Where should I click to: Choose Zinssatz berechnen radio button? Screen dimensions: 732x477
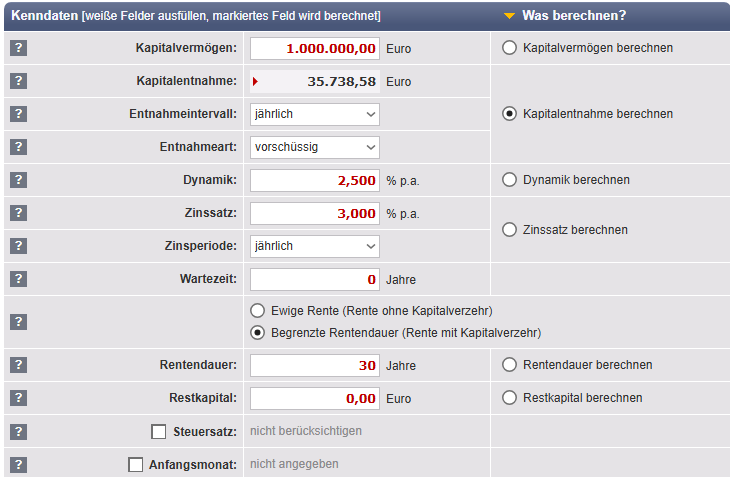click(509, 230)
